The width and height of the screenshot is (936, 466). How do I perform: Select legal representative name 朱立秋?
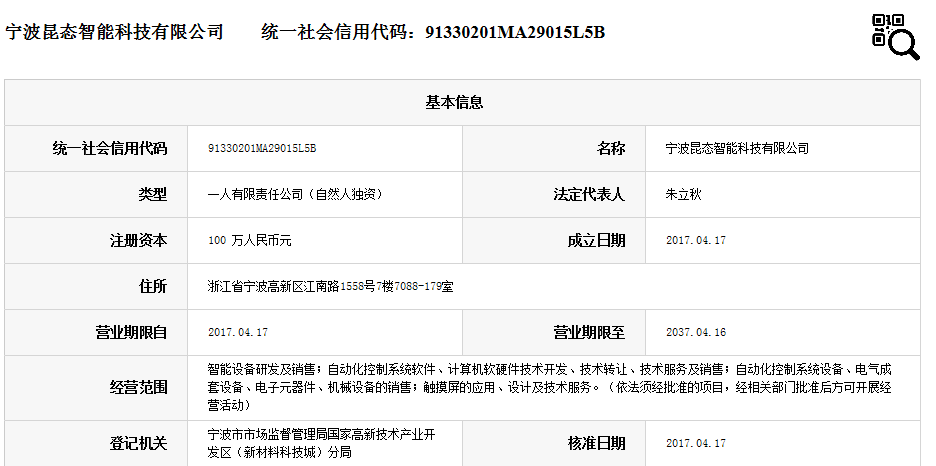coord(683,195)
